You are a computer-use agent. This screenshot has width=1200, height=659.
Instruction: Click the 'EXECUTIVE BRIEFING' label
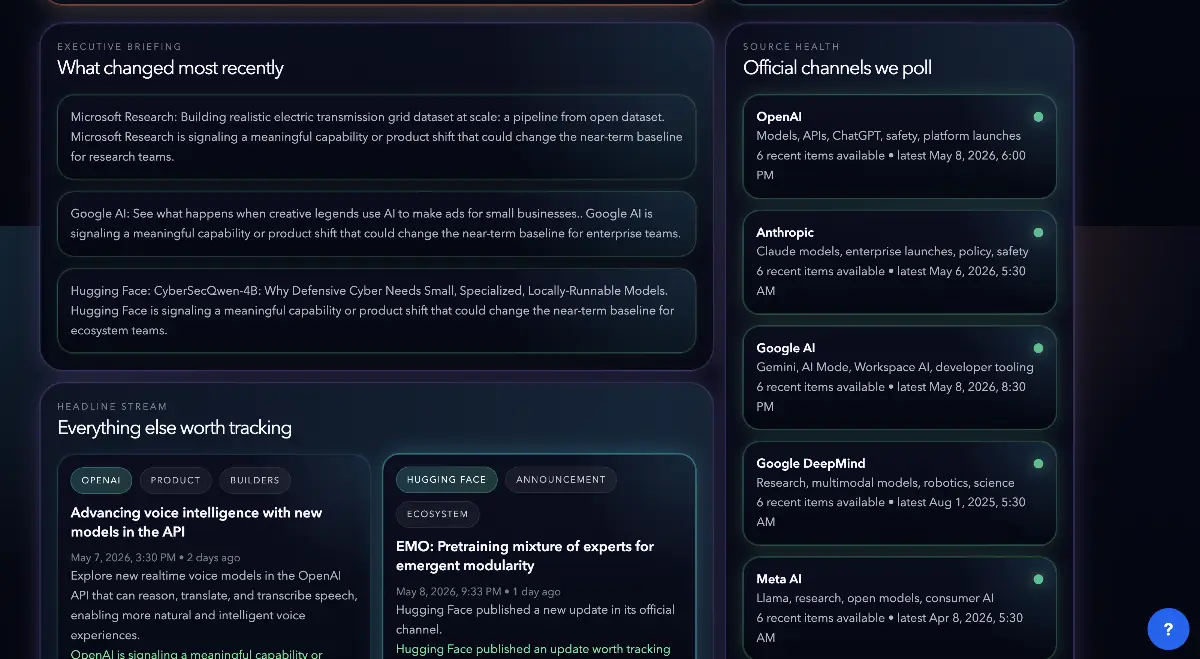(x=120, y=47)
